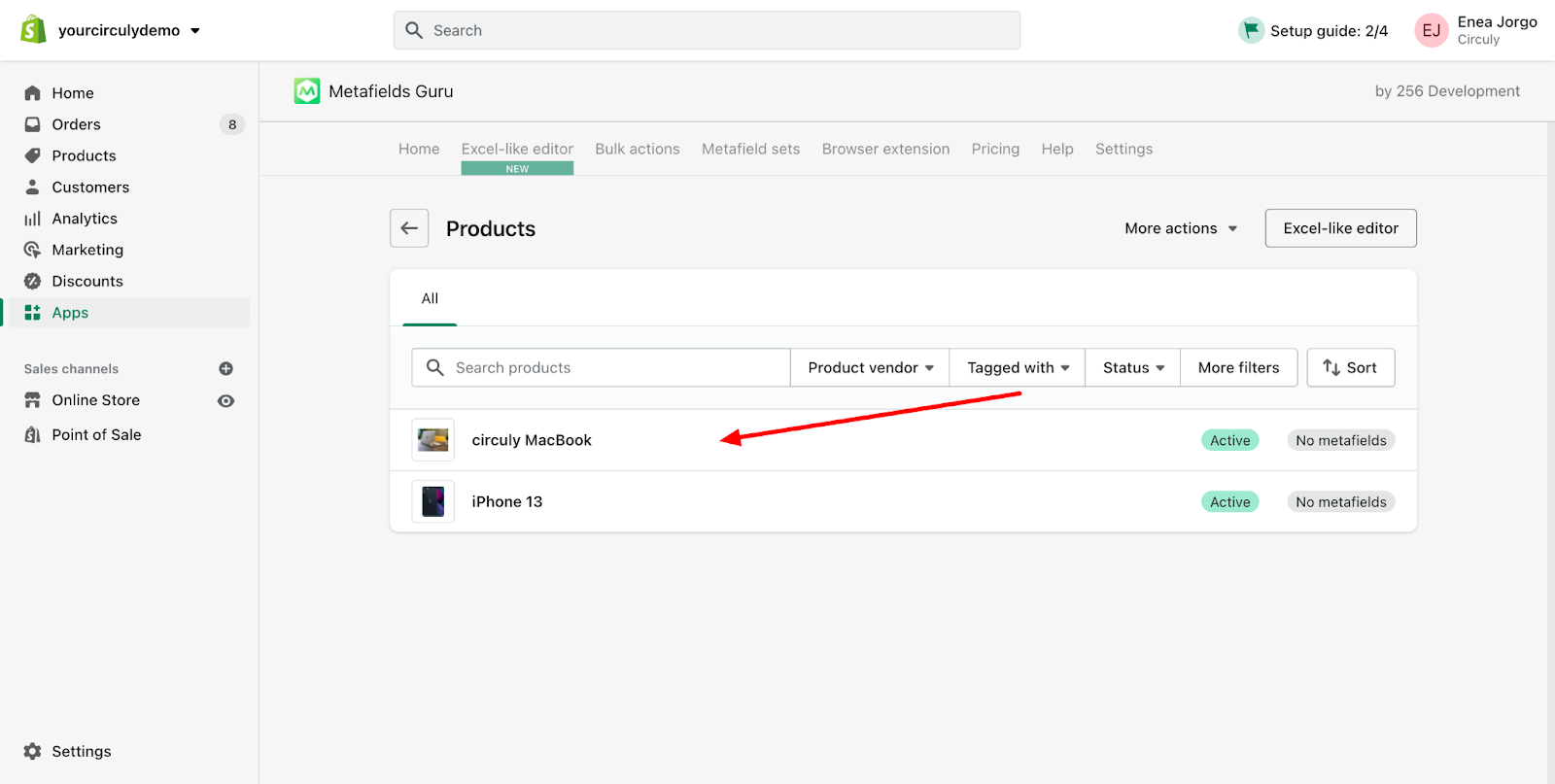Open Setup guide: 2/4
The image size is (1555, 784).
pyautogui.click(x=1314, y=30)
